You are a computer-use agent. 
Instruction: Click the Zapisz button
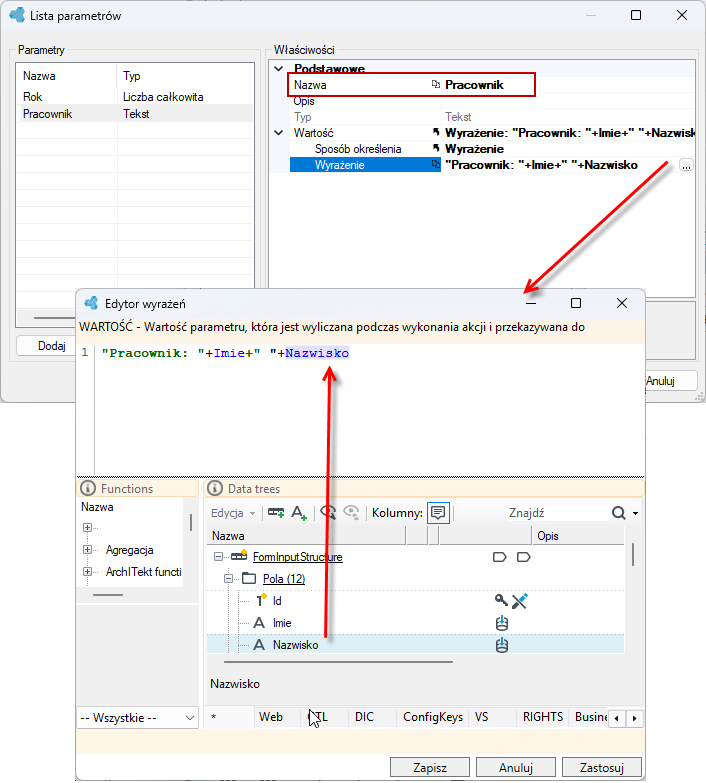(x=430, y=768)
